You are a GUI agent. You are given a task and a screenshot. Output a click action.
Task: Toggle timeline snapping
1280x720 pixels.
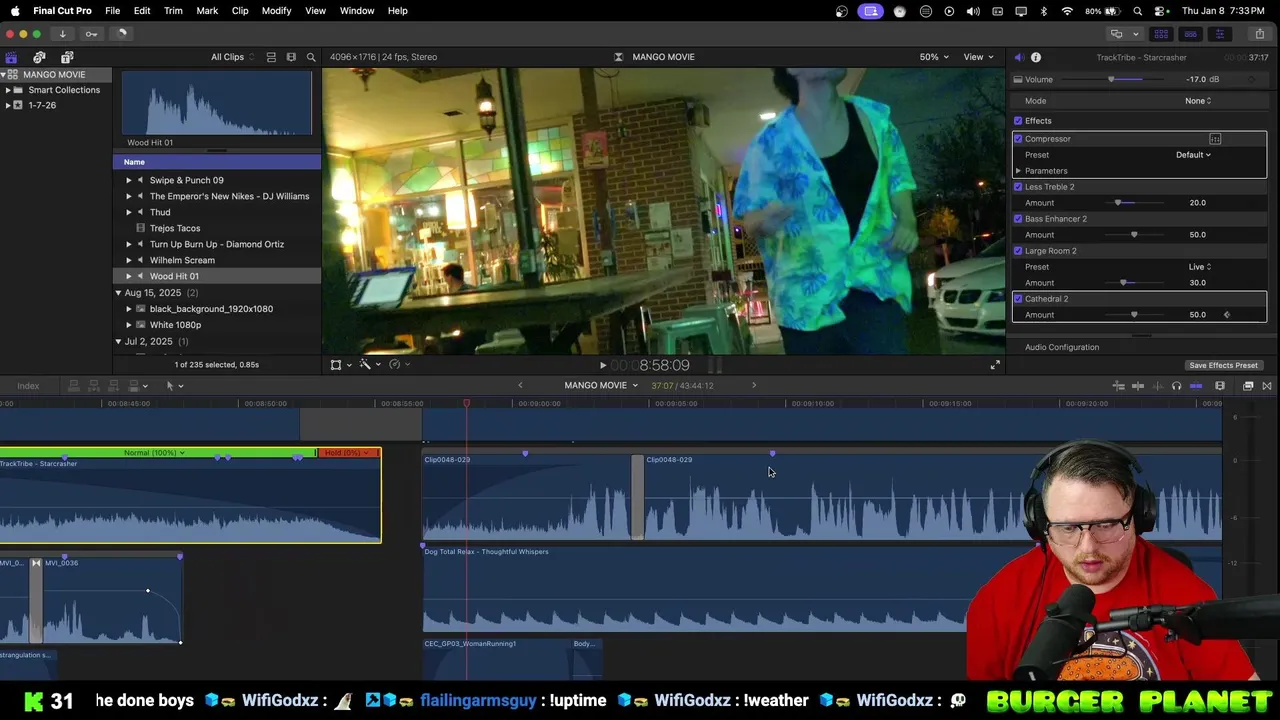pyautogui.click(x=1196, y=386)
